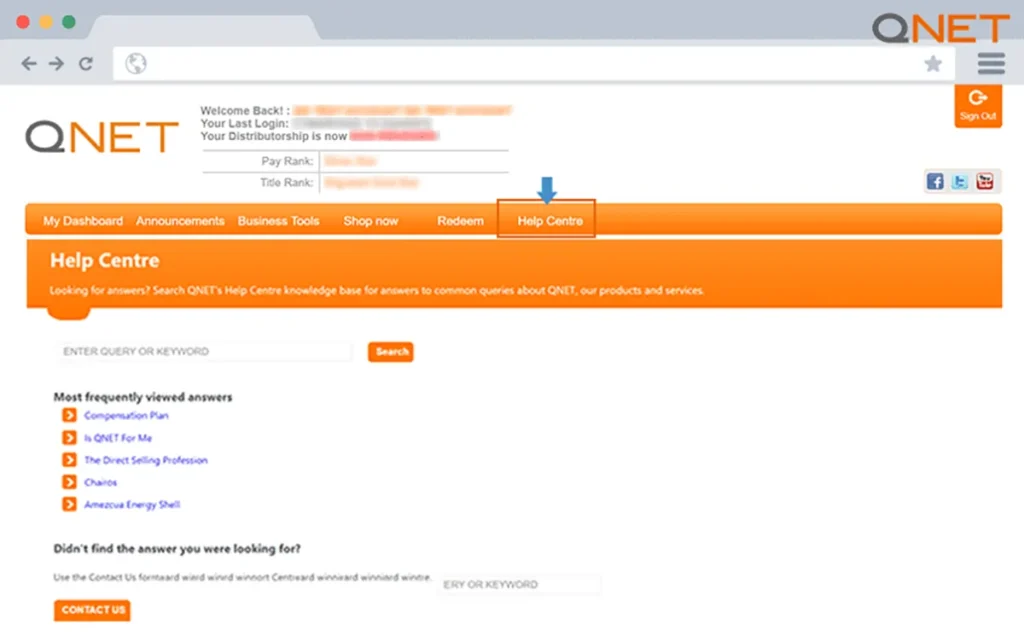Open the Chairos answer link
Image resolution: width=1024 pixels, height=637 pixels.
[101, 482]
